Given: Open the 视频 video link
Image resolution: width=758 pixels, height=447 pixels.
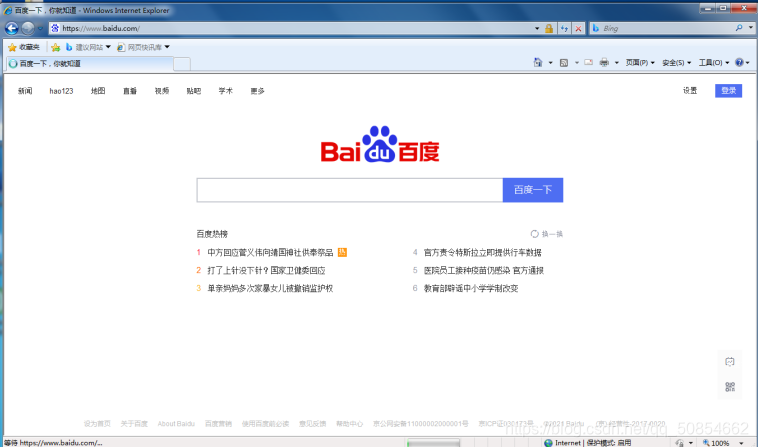Looking at the screenshot, I should [161, 91].
